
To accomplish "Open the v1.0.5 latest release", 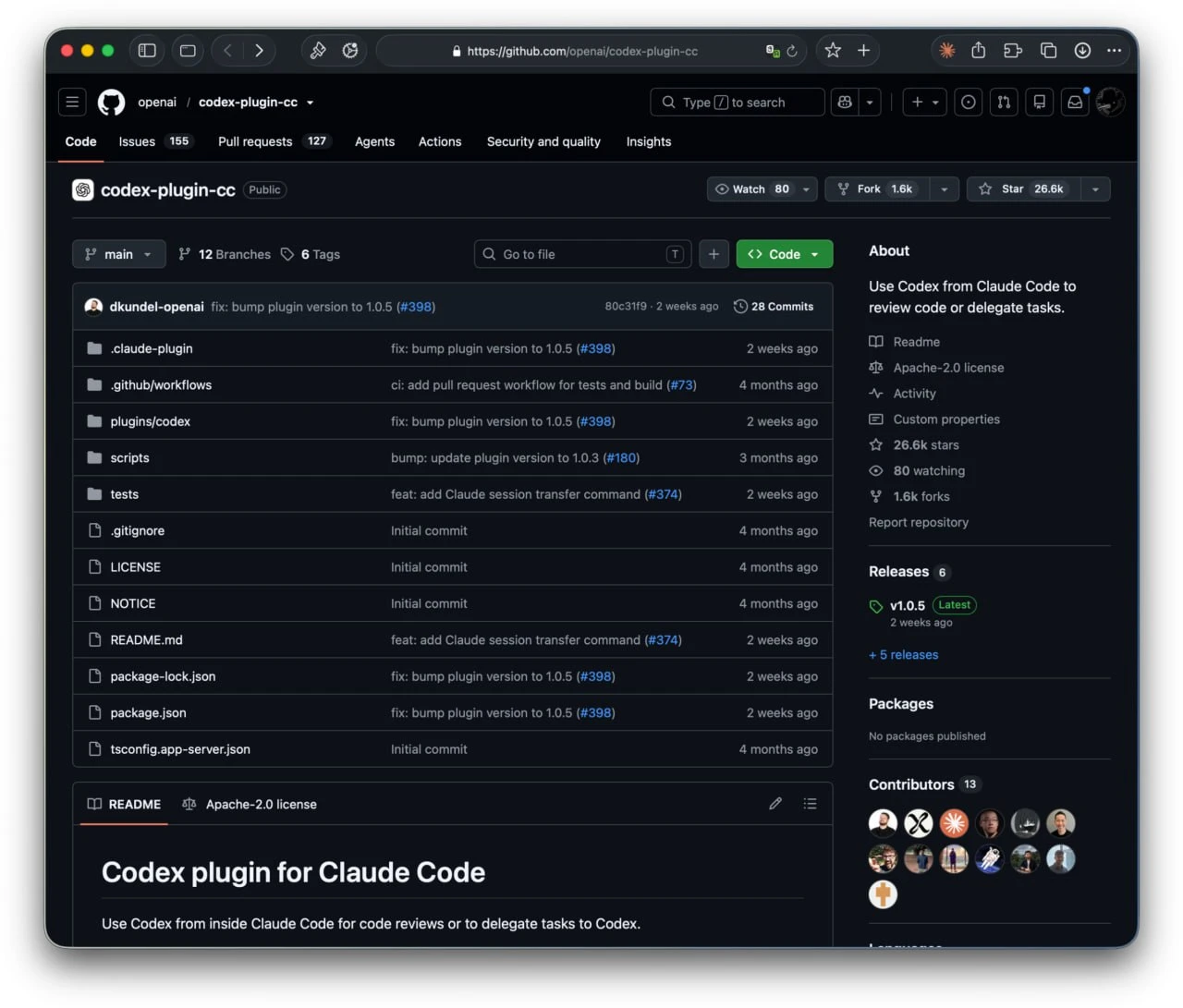I will [x=908, y=605].
